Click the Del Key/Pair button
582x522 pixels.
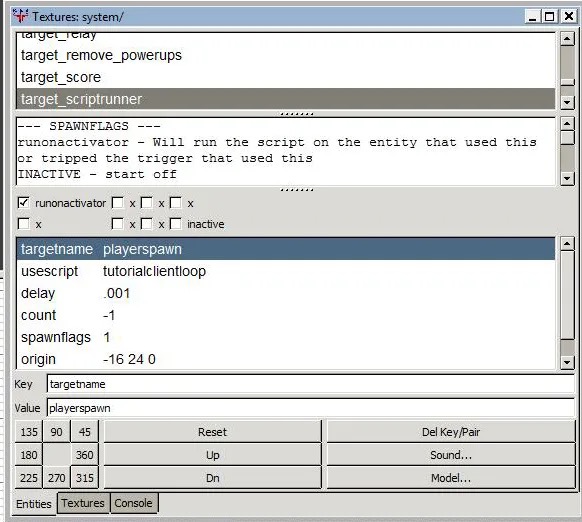tap(451, 432)
